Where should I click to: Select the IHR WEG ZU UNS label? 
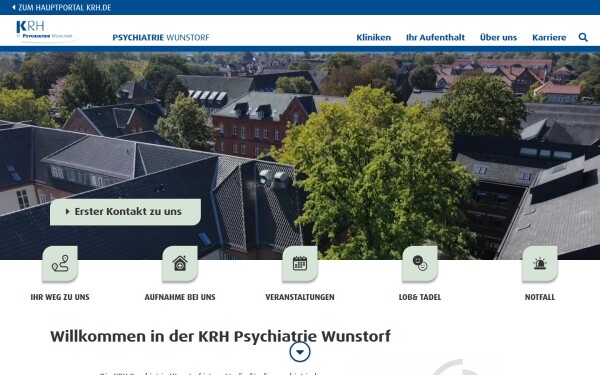[x=60, y=297]
